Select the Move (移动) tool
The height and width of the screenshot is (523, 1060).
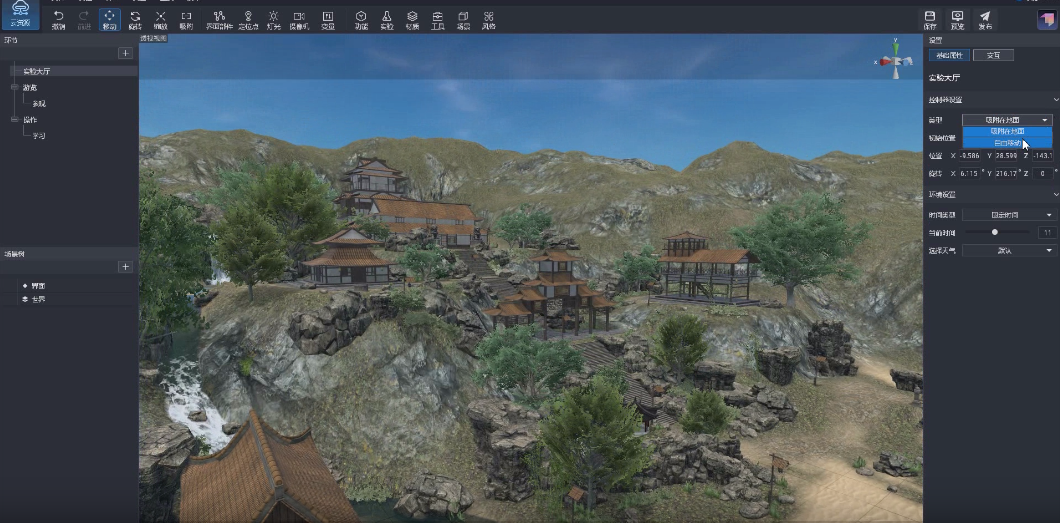109,18
